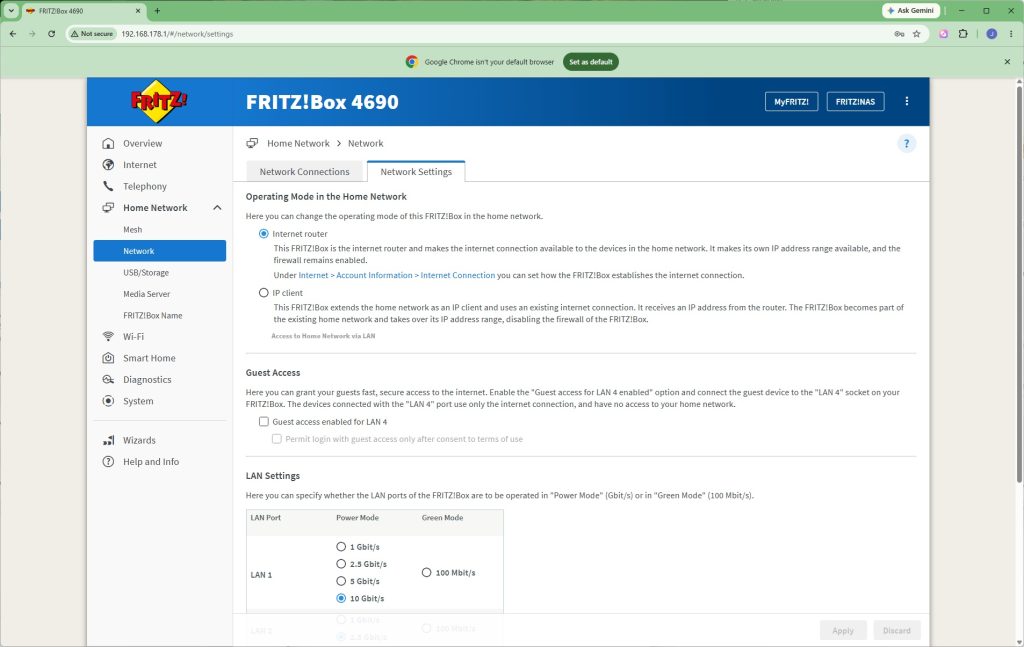Click Set as default button
The height and width of the screenshot is (647, 1024).
click(x=590, y=62)
